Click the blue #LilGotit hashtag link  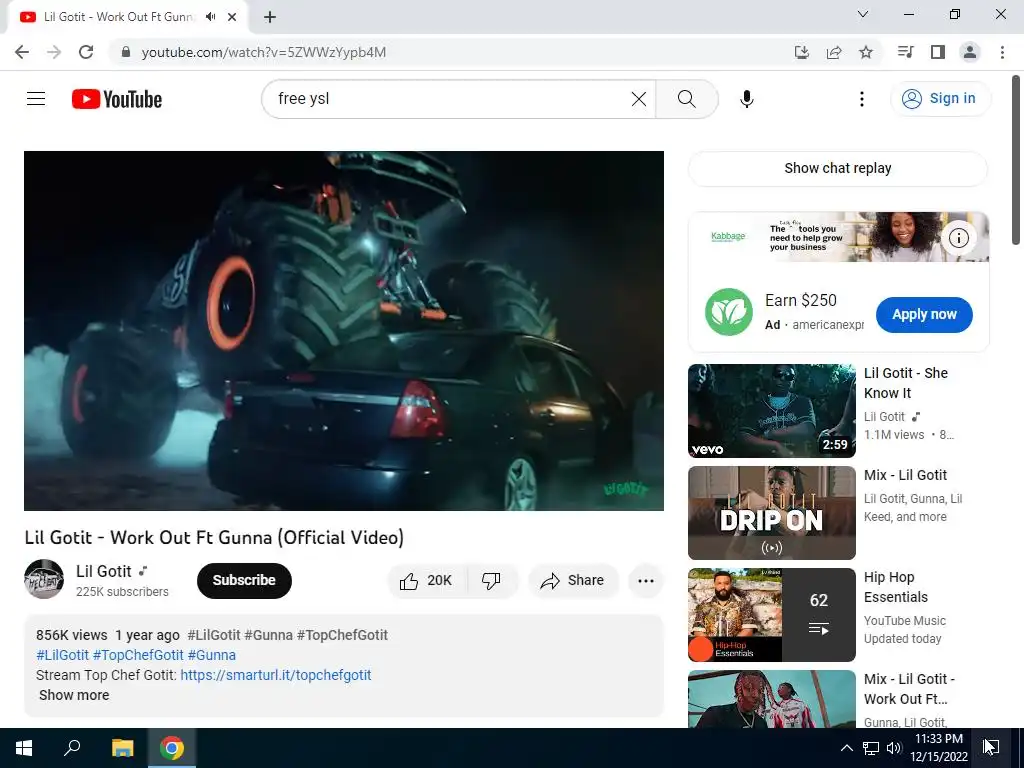(x=63, y=655)
